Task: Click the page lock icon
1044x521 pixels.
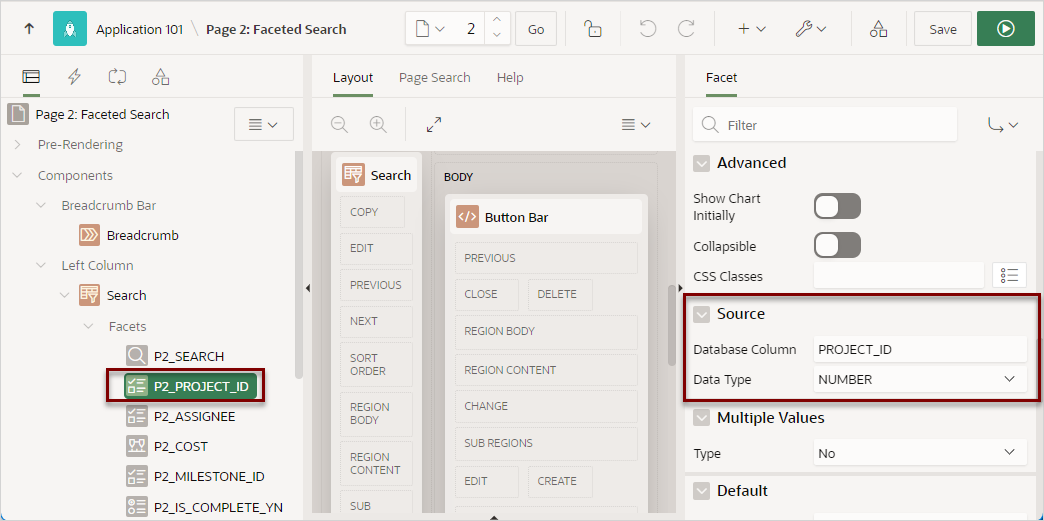Action: coord(593,29)
